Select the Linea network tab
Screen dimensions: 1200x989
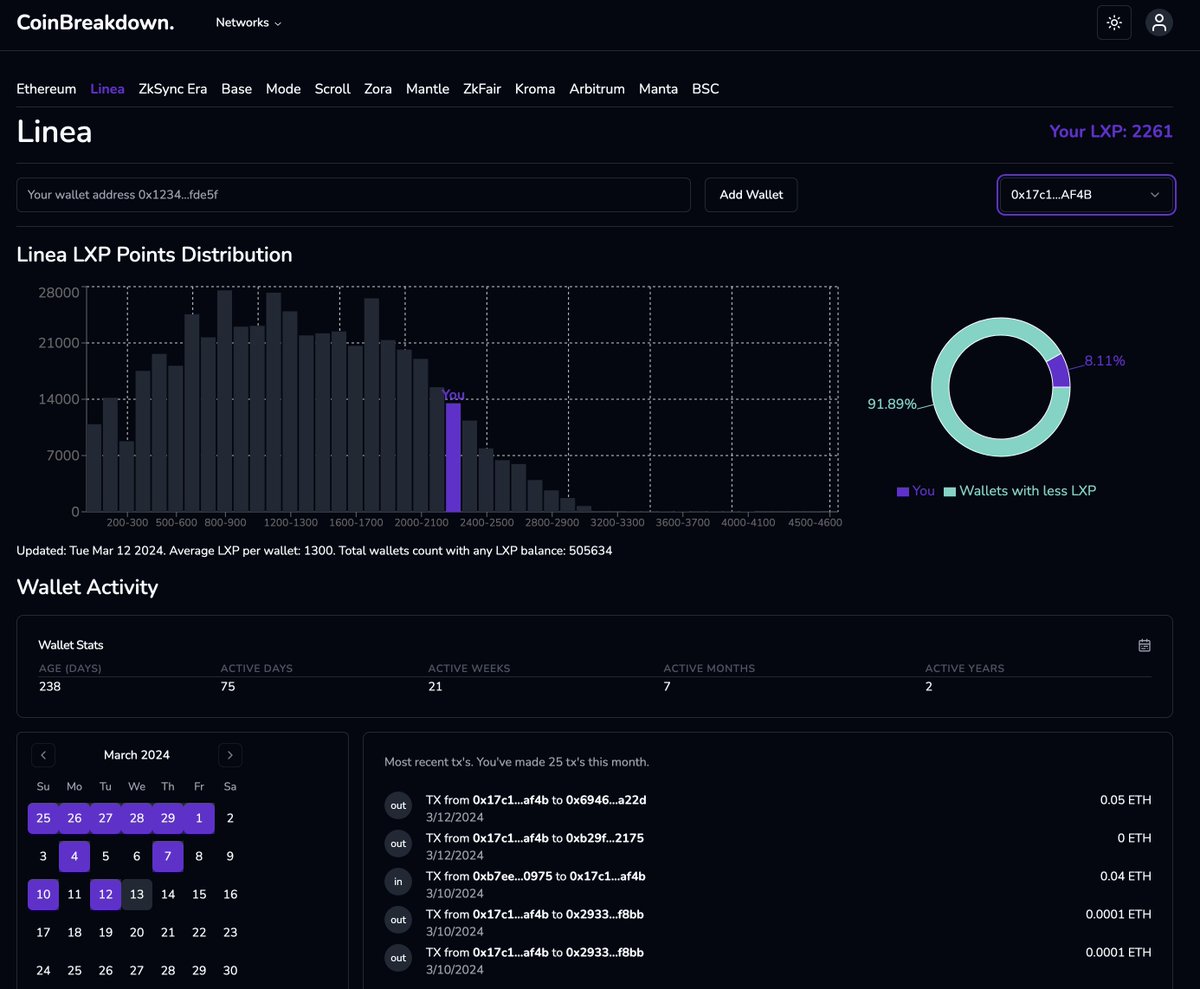pyautogui.click(x=107, y=89)
